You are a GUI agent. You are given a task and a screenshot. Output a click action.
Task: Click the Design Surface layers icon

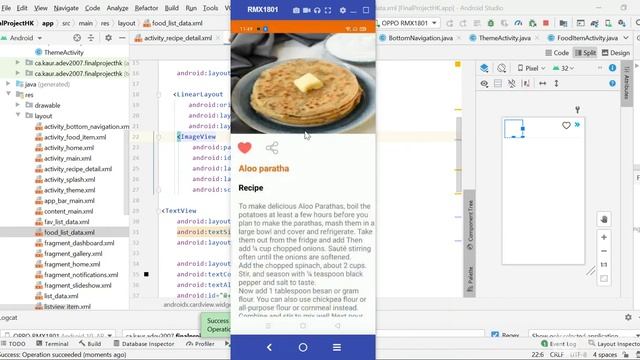(484, 68)
